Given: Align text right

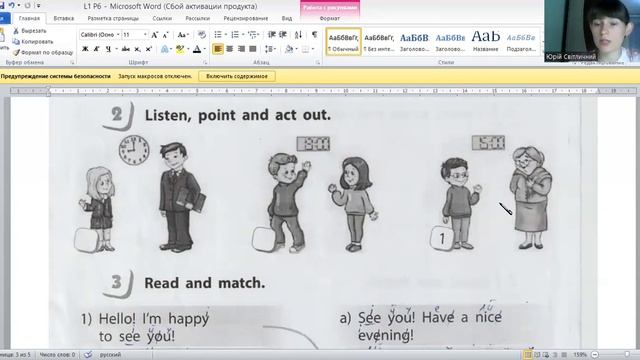Looking at the screenshot, I should click(x=241, y=49).
